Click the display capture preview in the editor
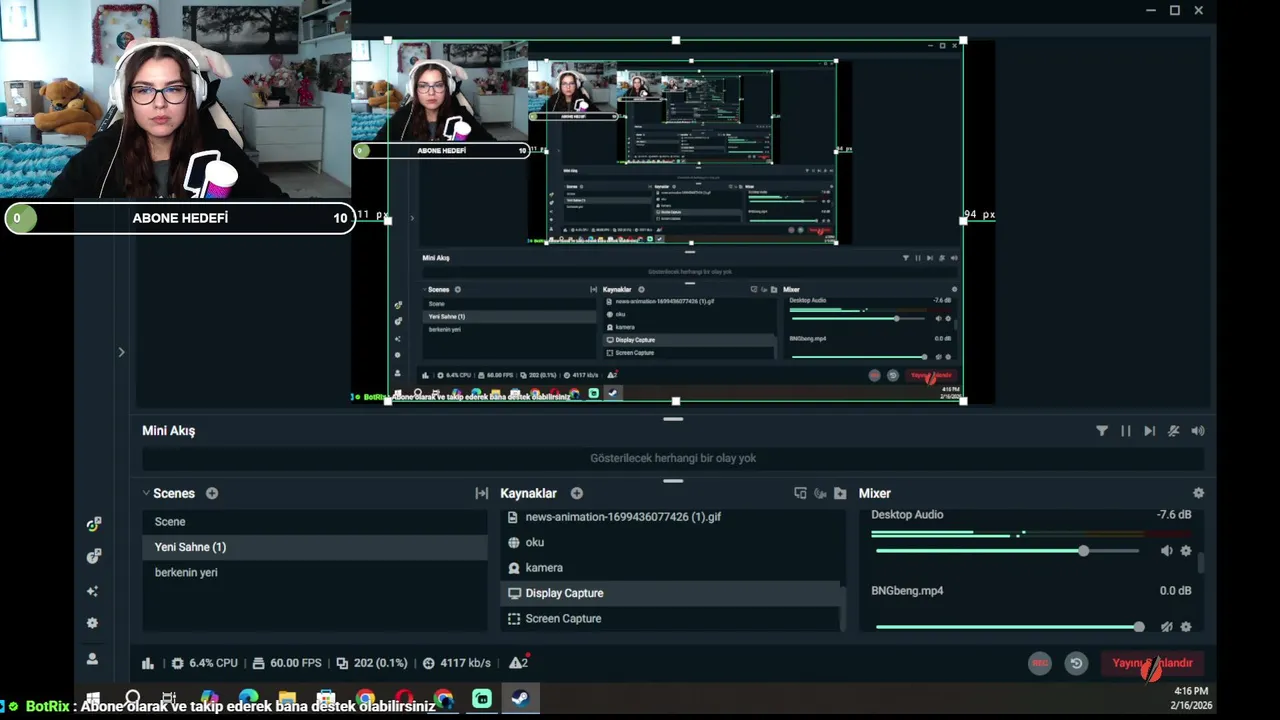Image resolution: width=1280 pixels, height=720 pixels. coord(675,220)
